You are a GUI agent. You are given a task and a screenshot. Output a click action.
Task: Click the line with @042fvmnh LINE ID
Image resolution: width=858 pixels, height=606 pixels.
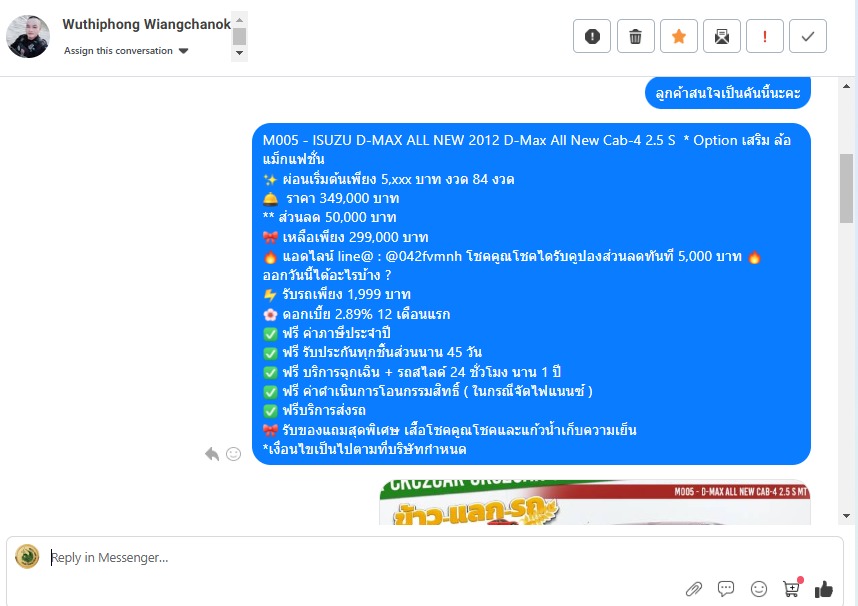[512, 256]
